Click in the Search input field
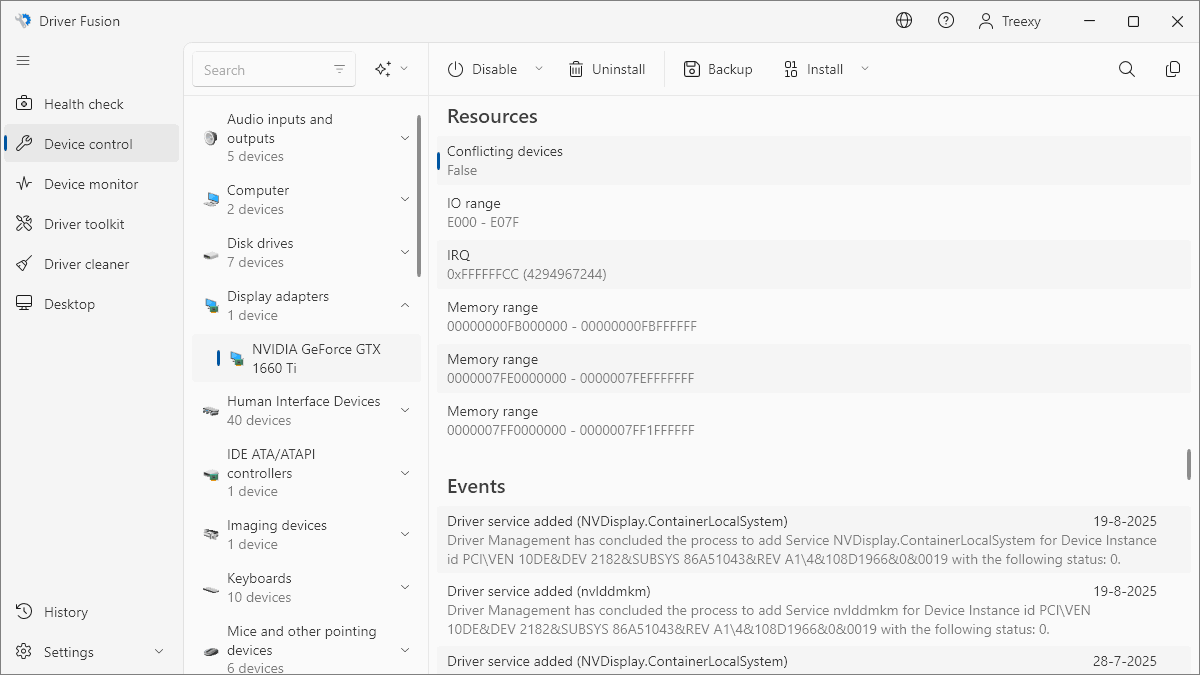The width and height of the screenshot is (1200, 675). coord(262,70)
